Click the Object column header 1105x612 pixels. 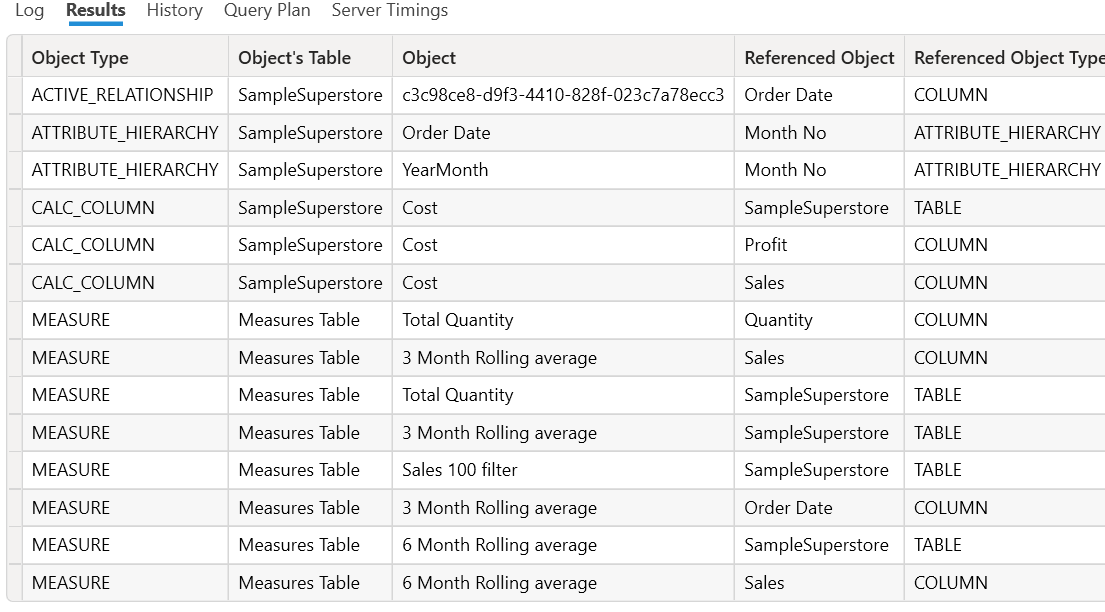tap(429, 58)
